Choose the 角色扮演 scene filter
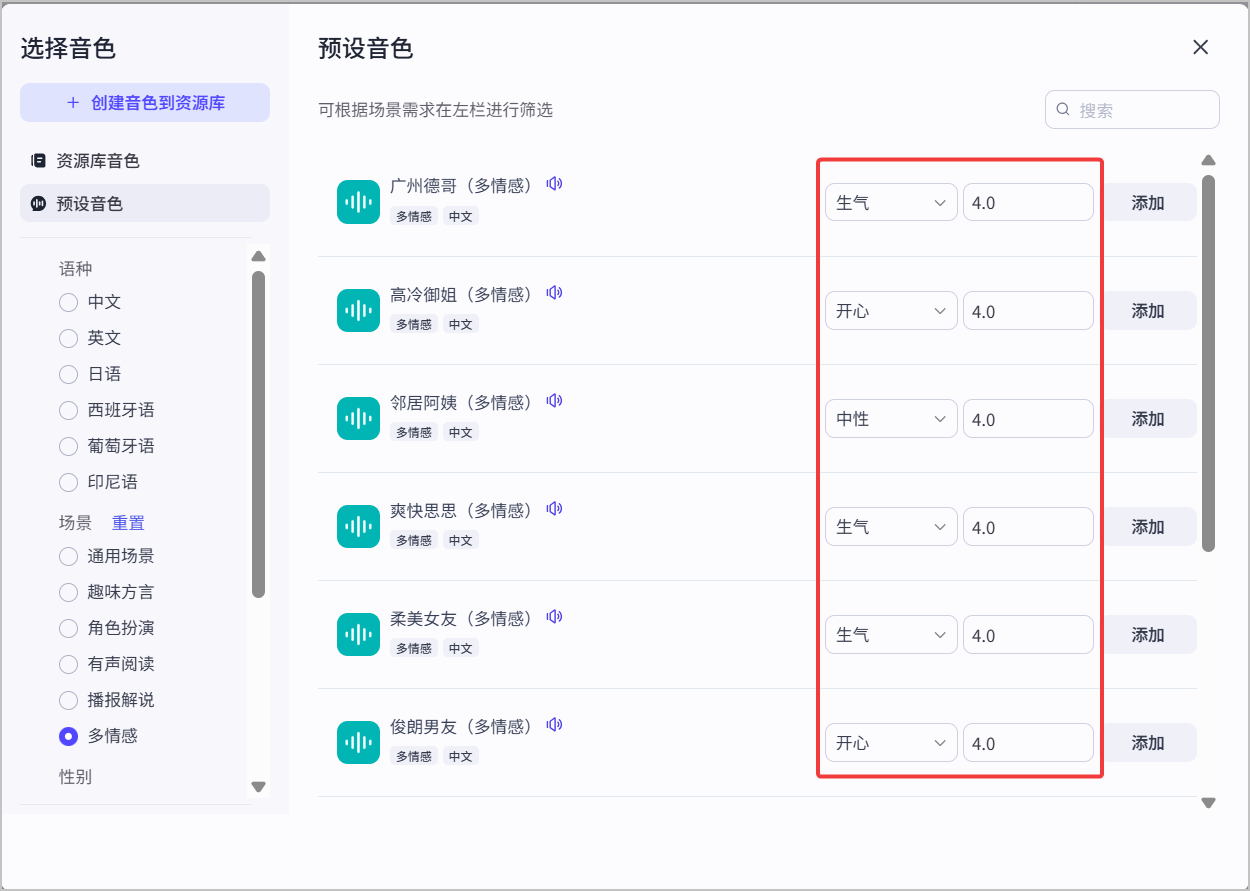The width and height of the screenshot is (1250, 891). pos(68,628)
